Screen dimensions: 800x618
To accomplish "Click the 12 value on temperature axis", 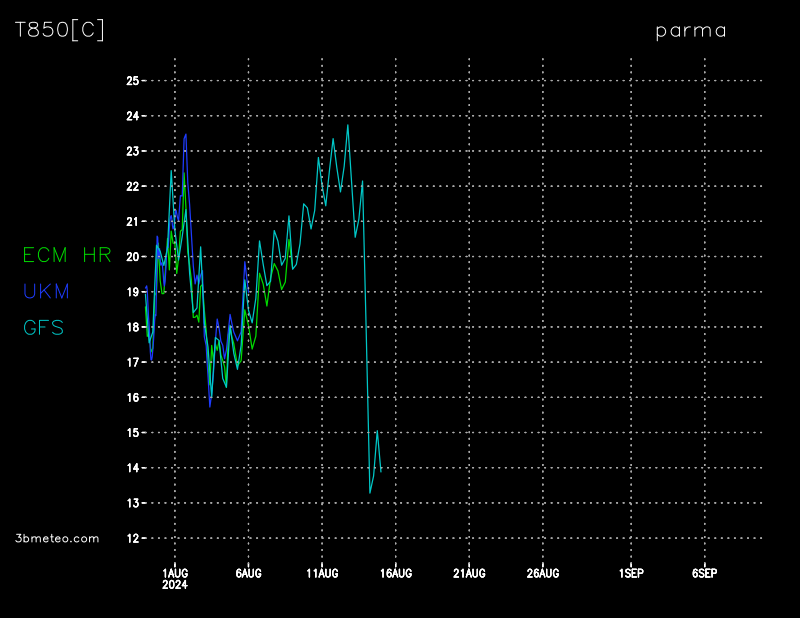I will tap(131, 538).
